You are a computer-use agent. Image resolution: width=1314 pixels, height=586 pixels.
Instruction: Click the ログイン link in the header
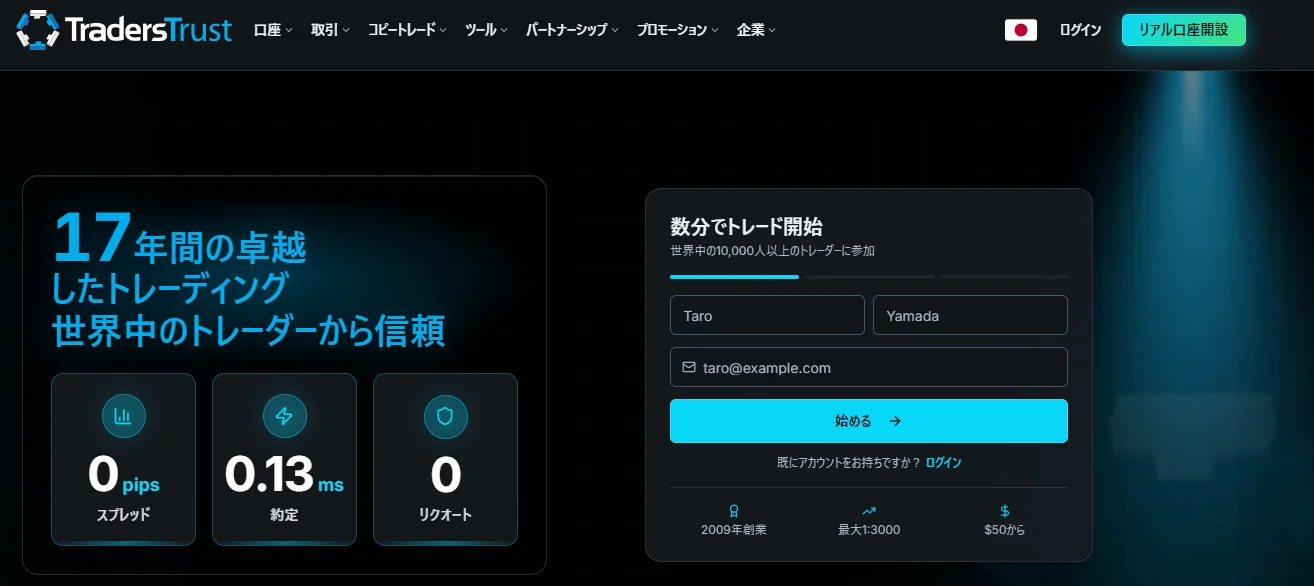pos(1080,30)
